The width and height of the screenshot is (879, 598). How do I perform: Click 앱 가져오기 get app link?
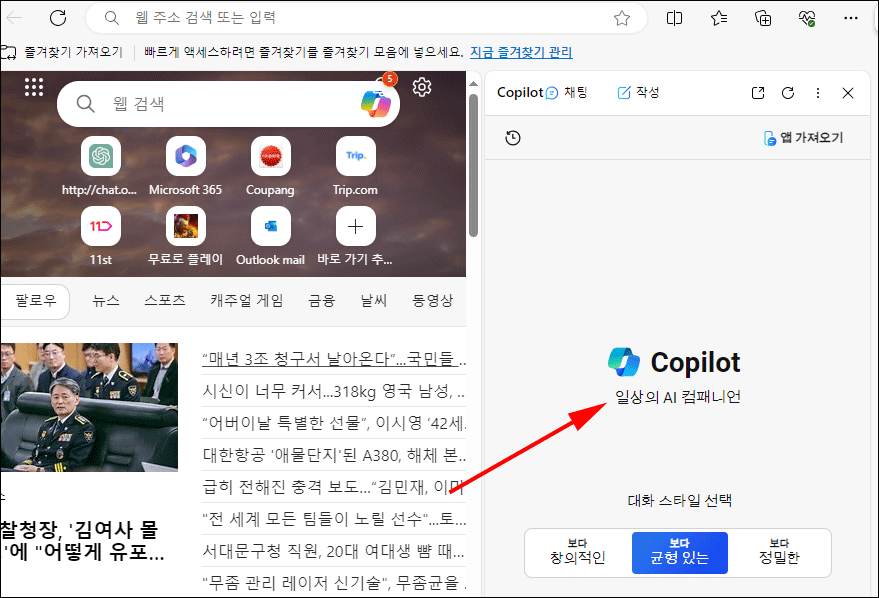click(803, 138)
